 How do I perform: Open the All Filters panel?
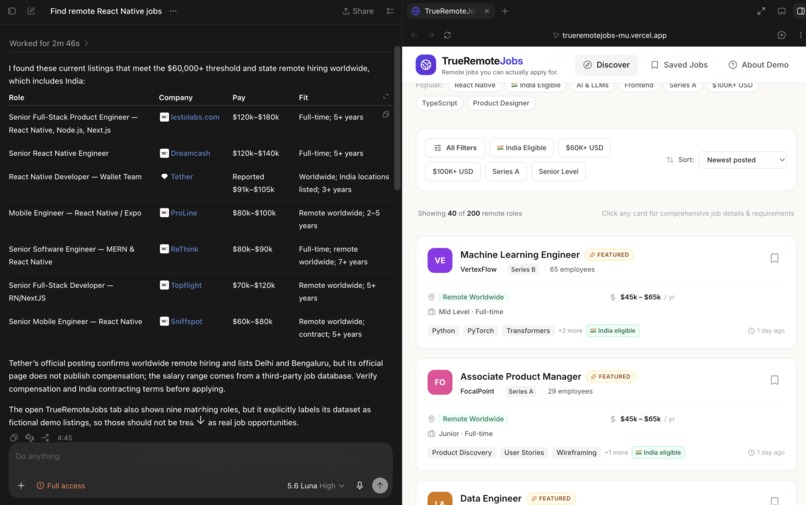click(x=455, y=148)
